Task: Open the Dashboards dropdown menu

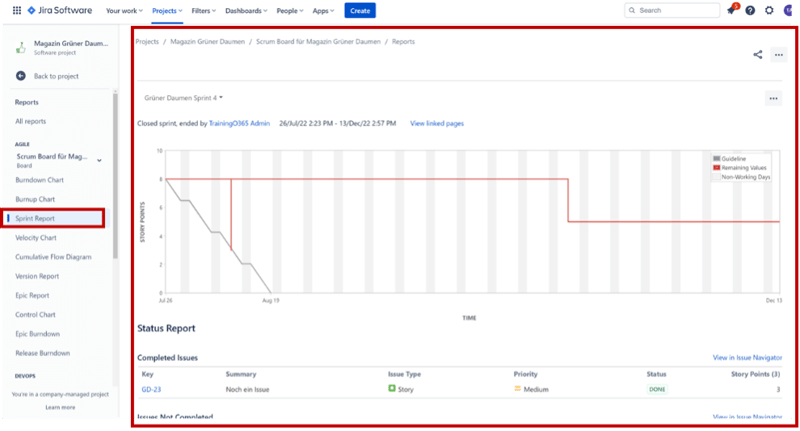Action: (x=246, y=11)
